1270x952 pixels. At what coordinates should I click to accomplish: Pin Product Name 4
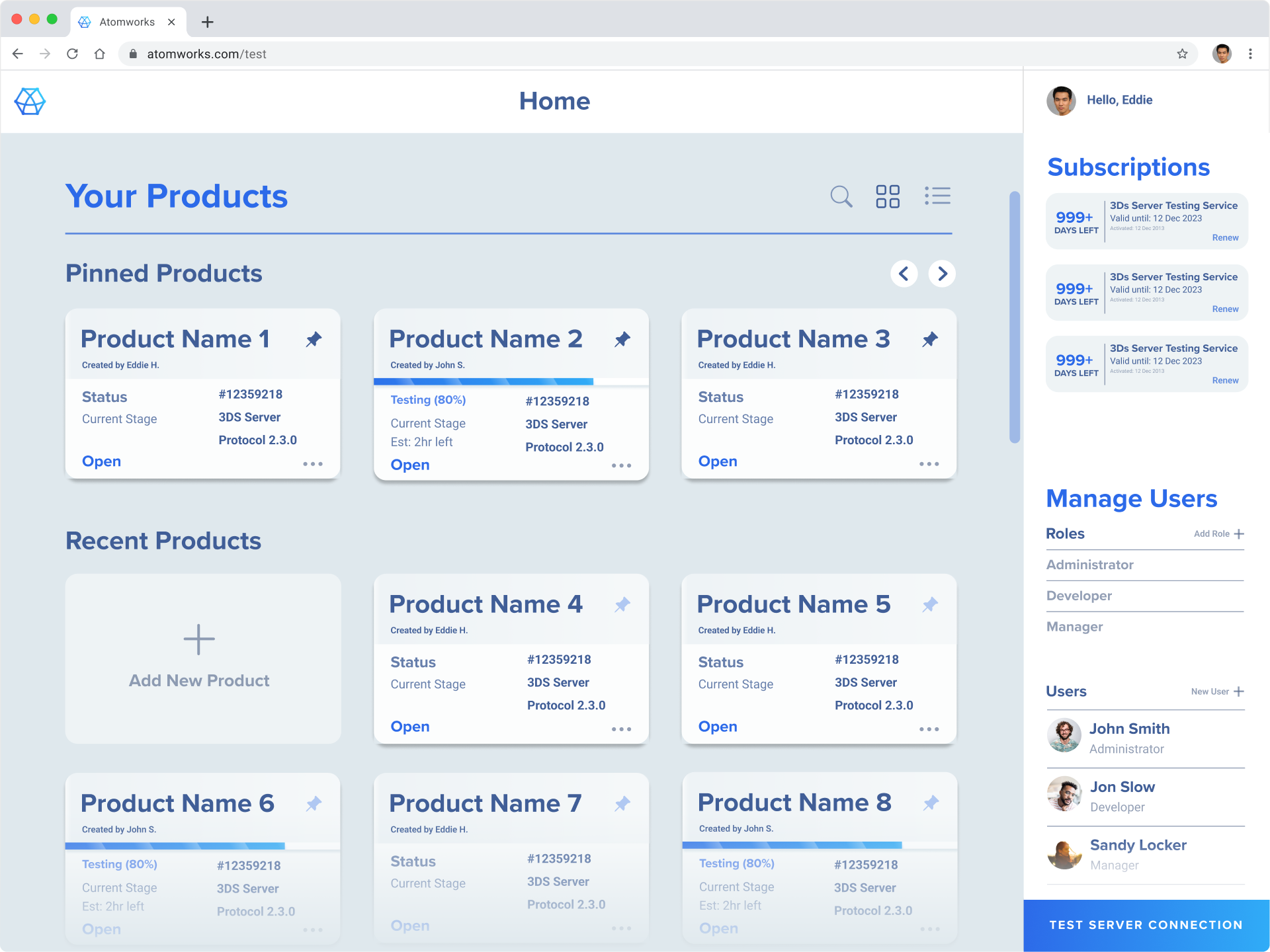pyautogui.click(x=622, y=605)
